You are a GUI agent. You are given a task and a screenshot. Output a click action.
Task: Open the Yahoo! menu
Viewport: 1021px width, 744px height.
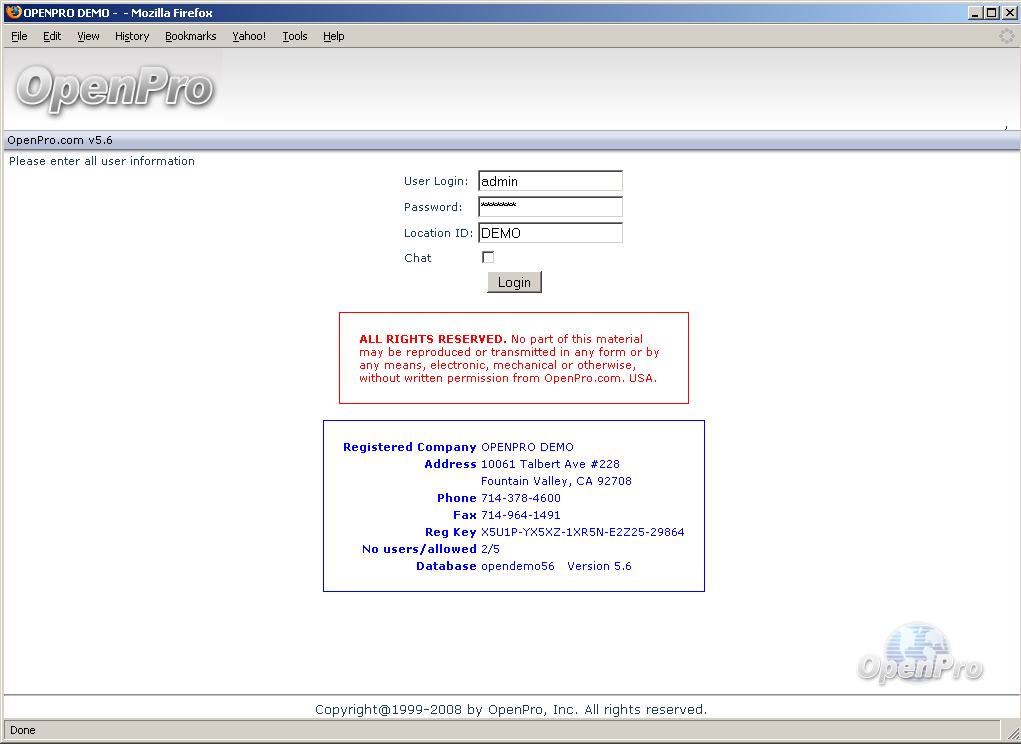tap(249, 36)
